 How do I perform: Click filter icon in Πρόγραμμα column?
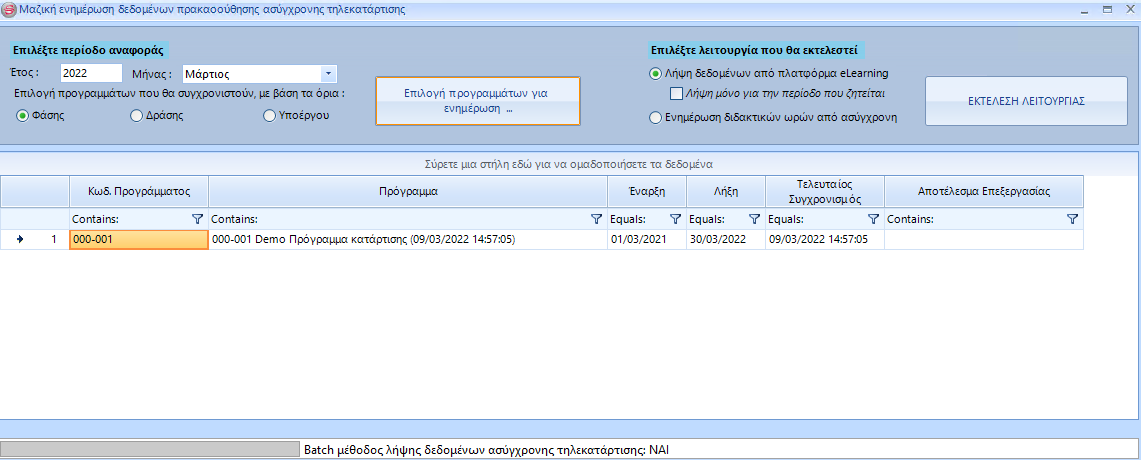[x=597, y=219]
